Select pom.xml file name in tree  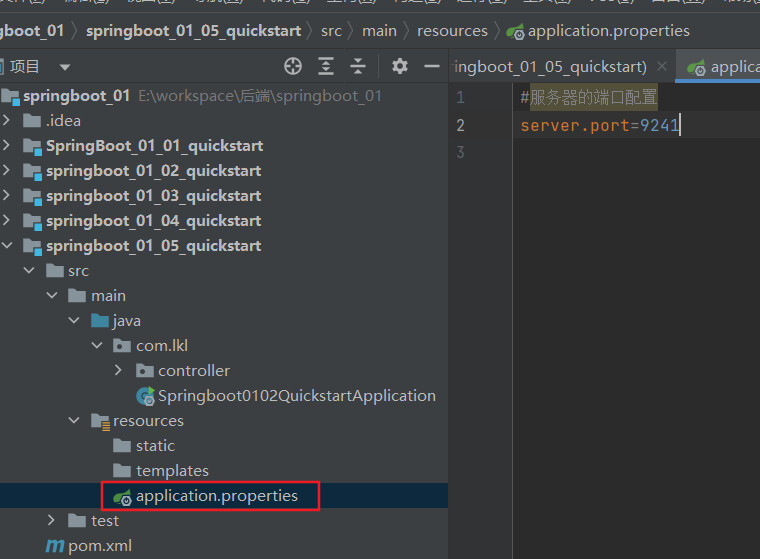100,546
